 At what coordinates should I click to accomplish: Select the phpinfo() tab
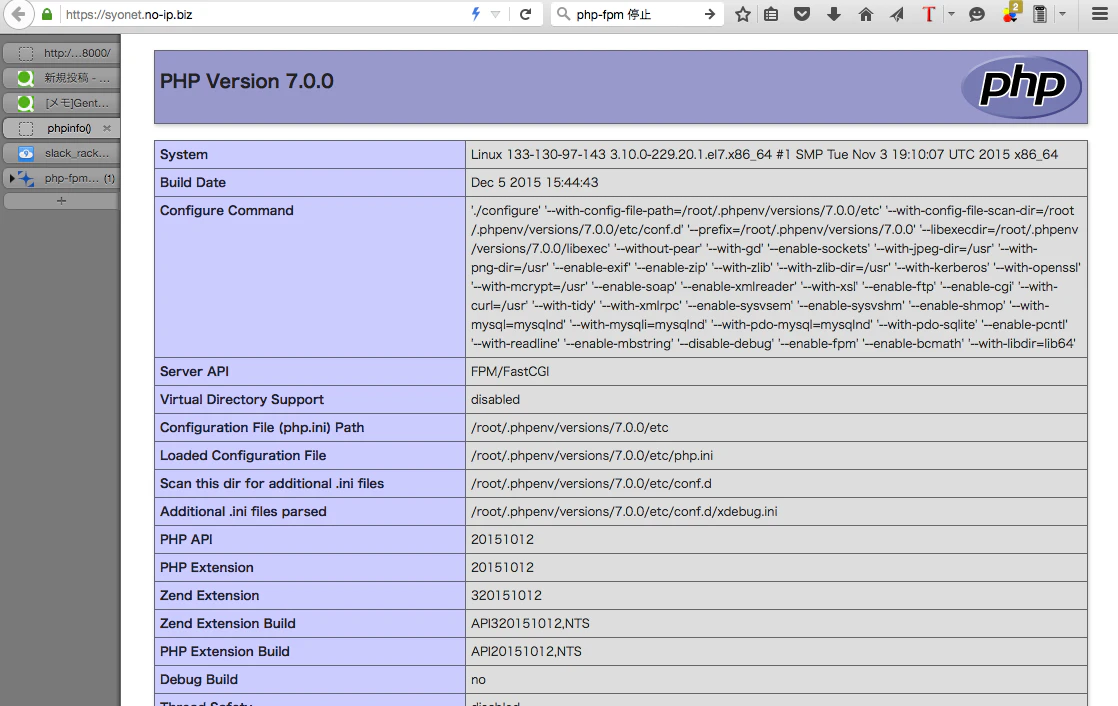click(61, 128)
